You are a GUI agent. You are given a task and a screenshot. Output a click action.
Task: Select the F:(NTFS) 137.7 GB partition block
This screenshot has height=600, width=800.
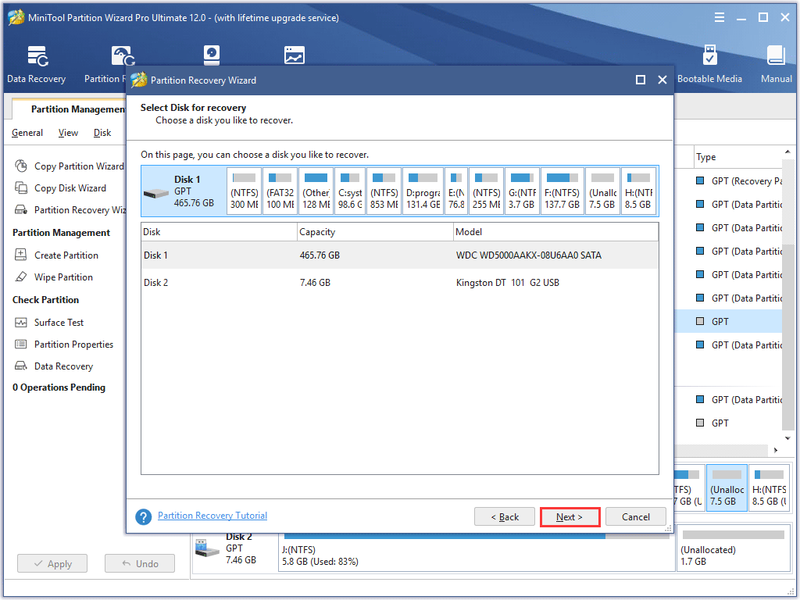tap(562, 191)
